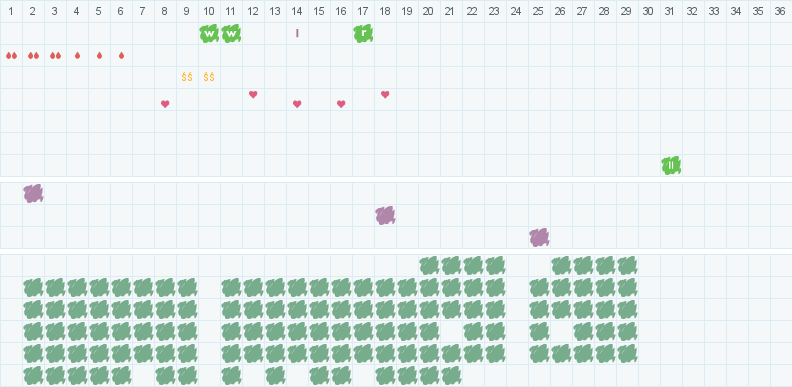The width and height of the screenshot is (792, 387).
Task: Select the green "w" marker under day 10
Action: tap(209, 33)
